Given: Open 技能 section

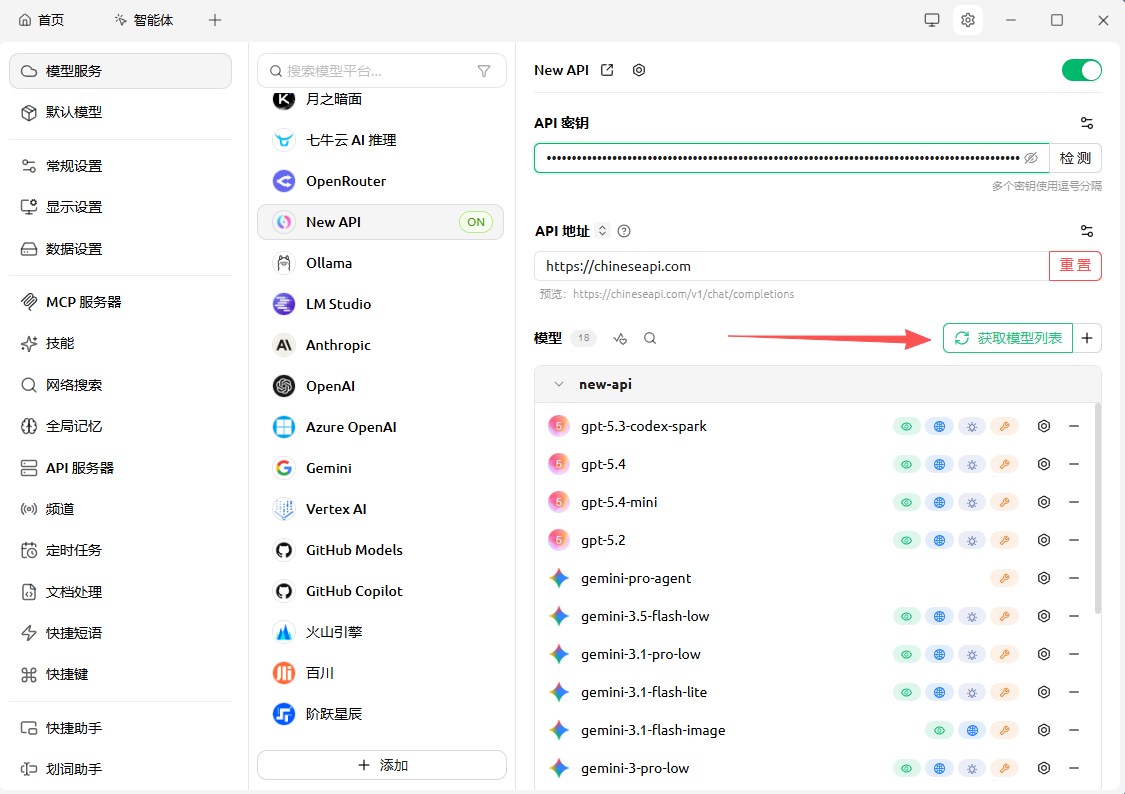Looking at the screenshot, I should [x=121, y=344].
